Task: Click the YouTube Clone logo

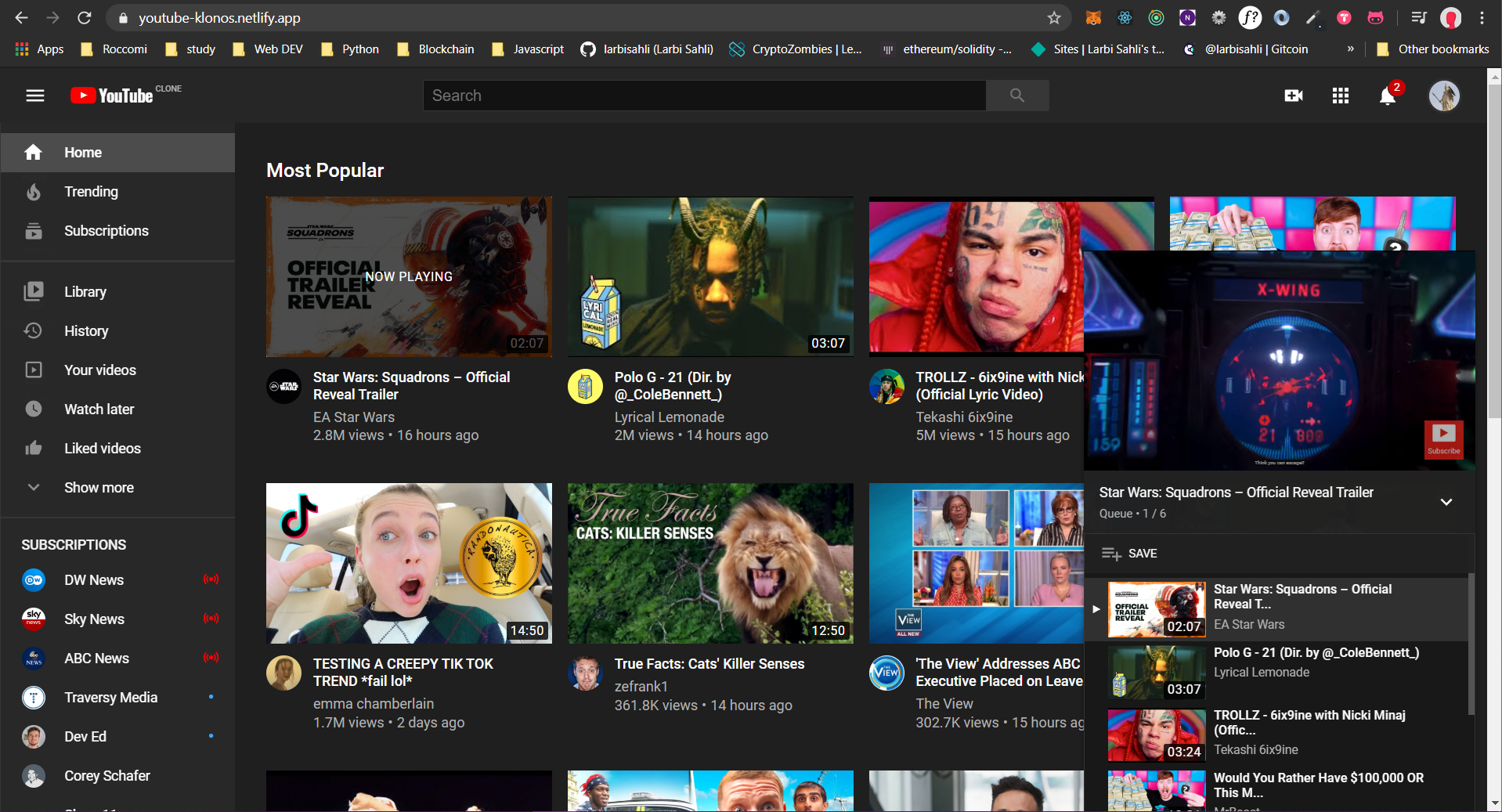Action: (125, 95)
